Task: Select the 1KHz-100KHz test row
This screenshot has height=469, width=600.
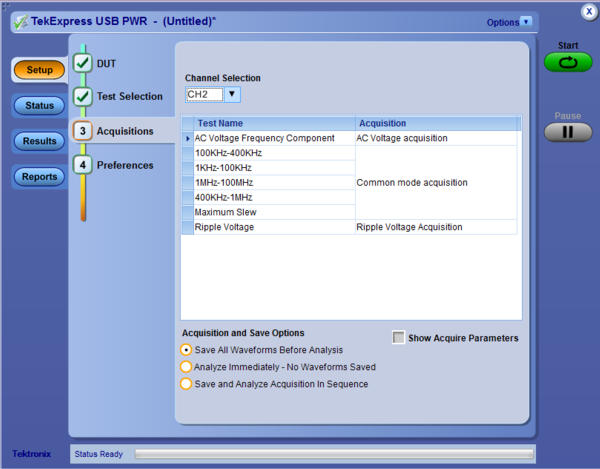Action: tap(274, 168)
